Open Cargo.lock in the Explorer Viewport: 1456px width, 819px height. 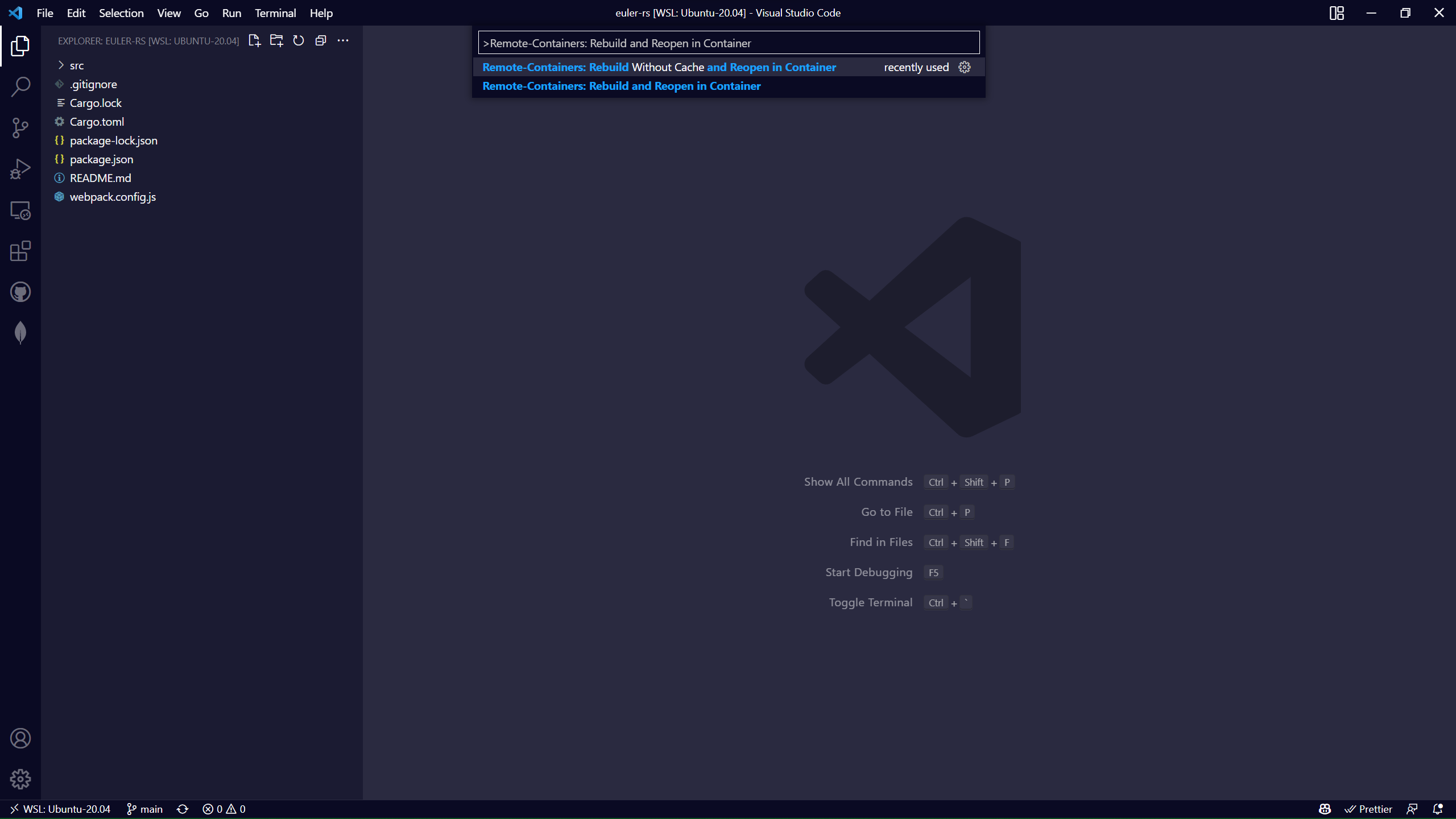tap(202, 103)
